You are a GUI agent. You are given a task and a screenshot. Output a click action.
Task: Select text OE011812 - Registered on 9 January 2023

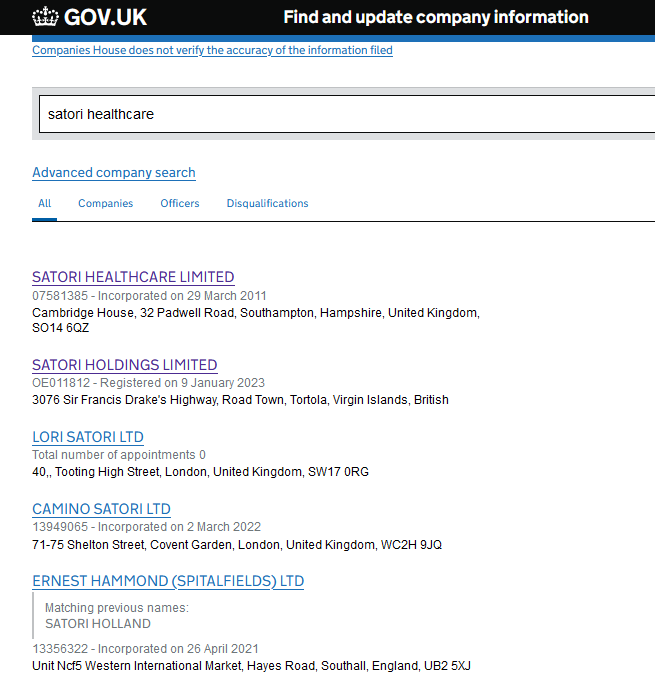[x=148, y=383]
